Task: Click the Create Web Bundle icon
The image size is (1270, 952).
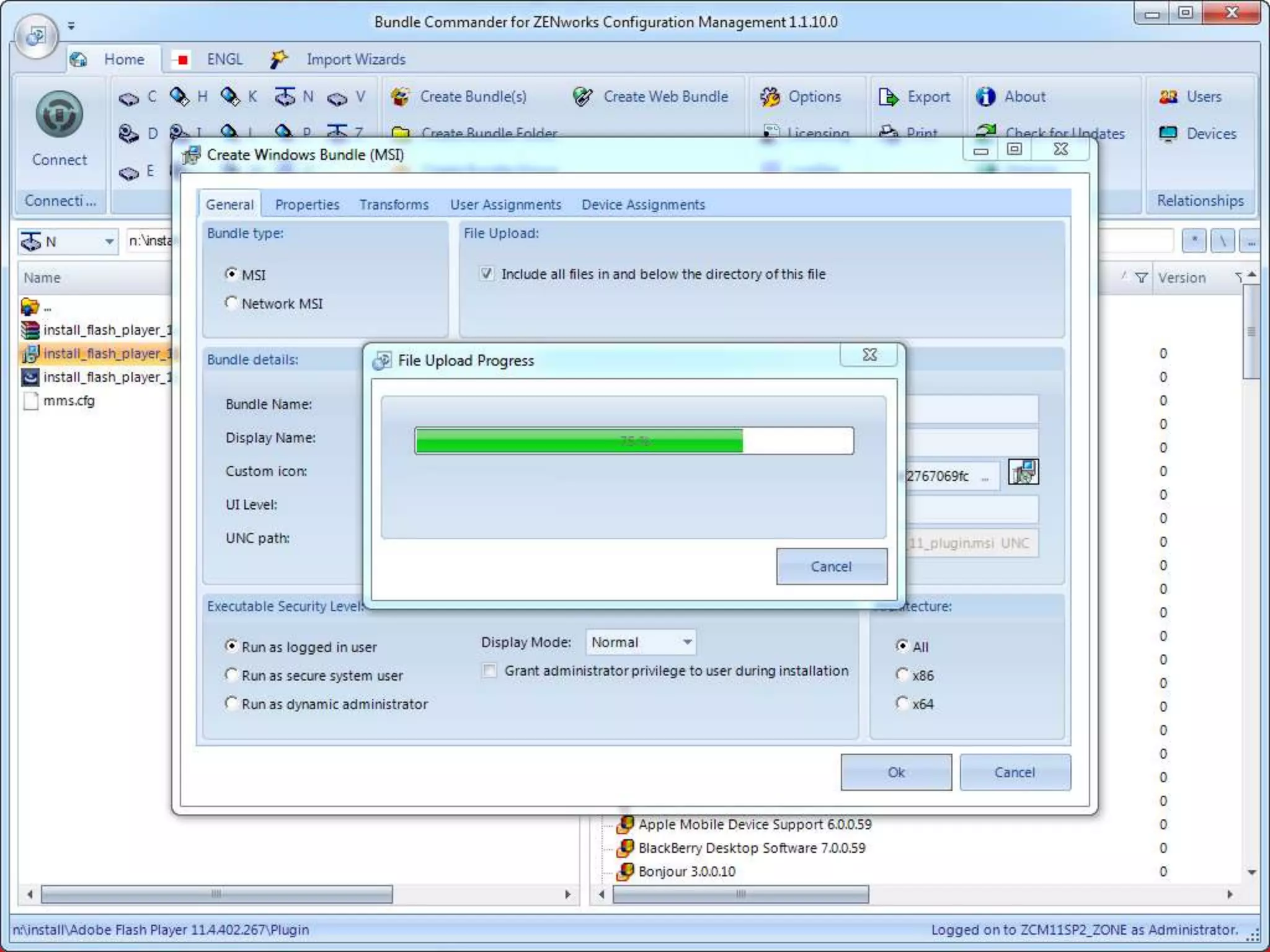Action: tap(583, 97)
